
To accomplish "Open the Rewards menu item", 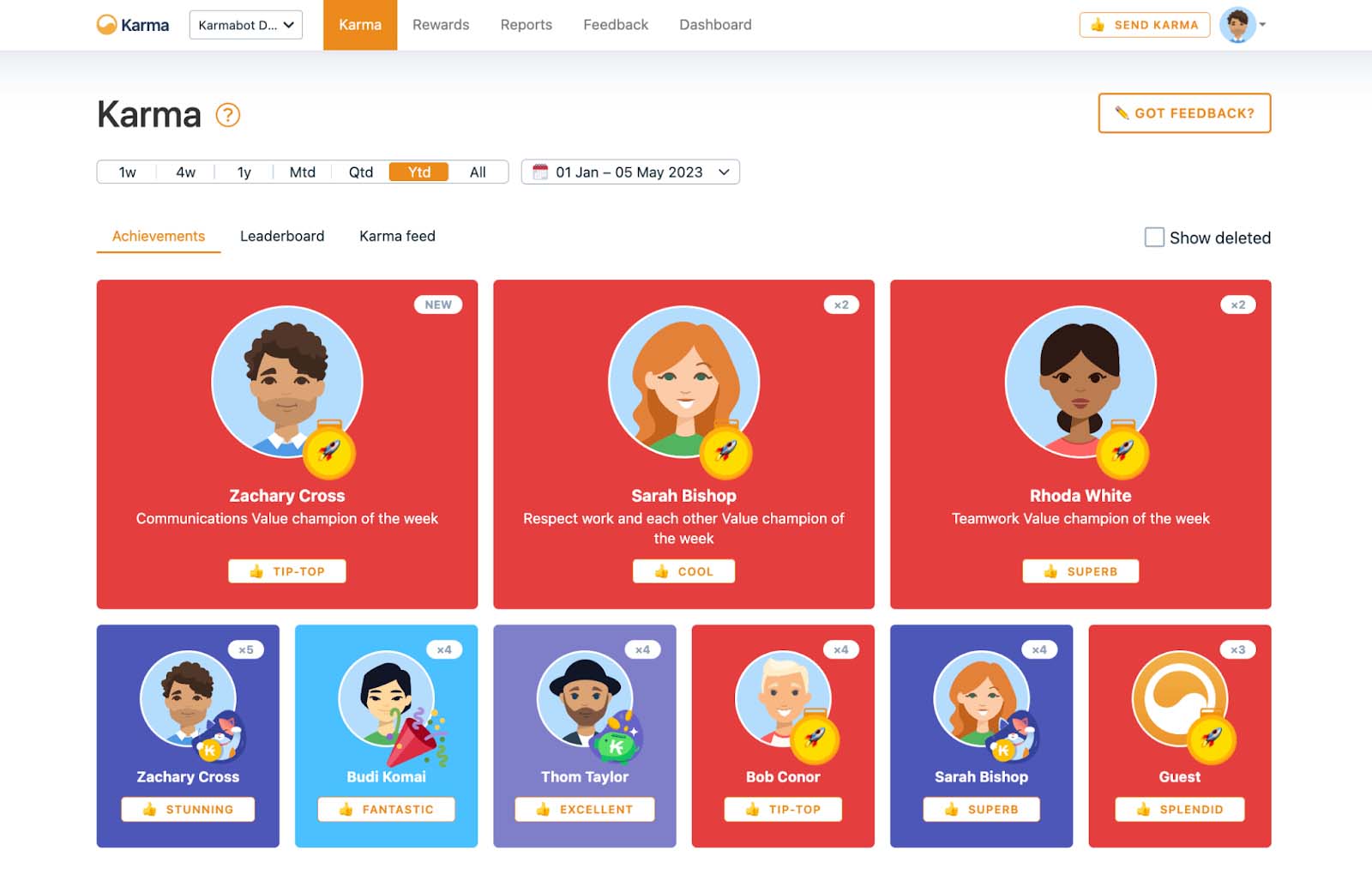I will point(441,25).
